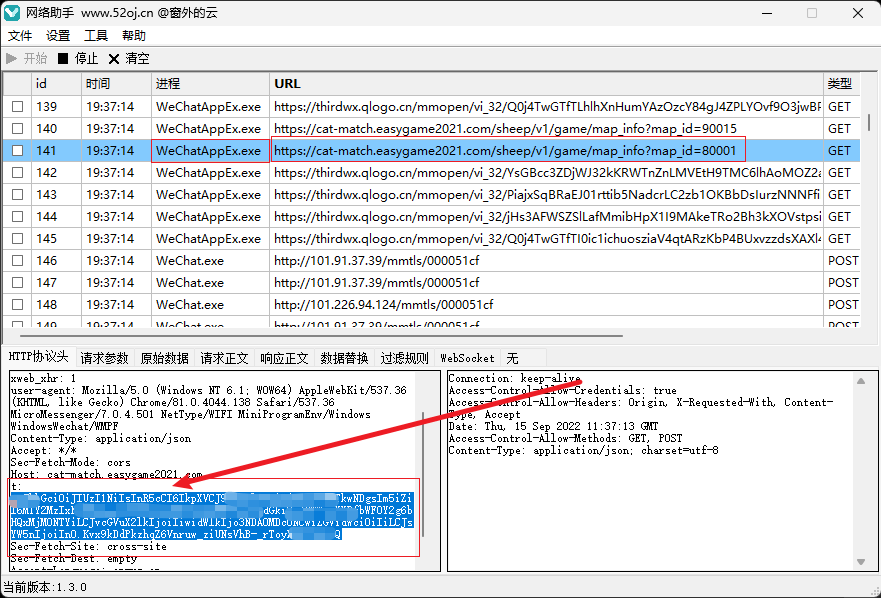This screenshot has height=598, width=881.
Task: Click the request list horizontal scrollbar
Action: click(x=321, y=336)
